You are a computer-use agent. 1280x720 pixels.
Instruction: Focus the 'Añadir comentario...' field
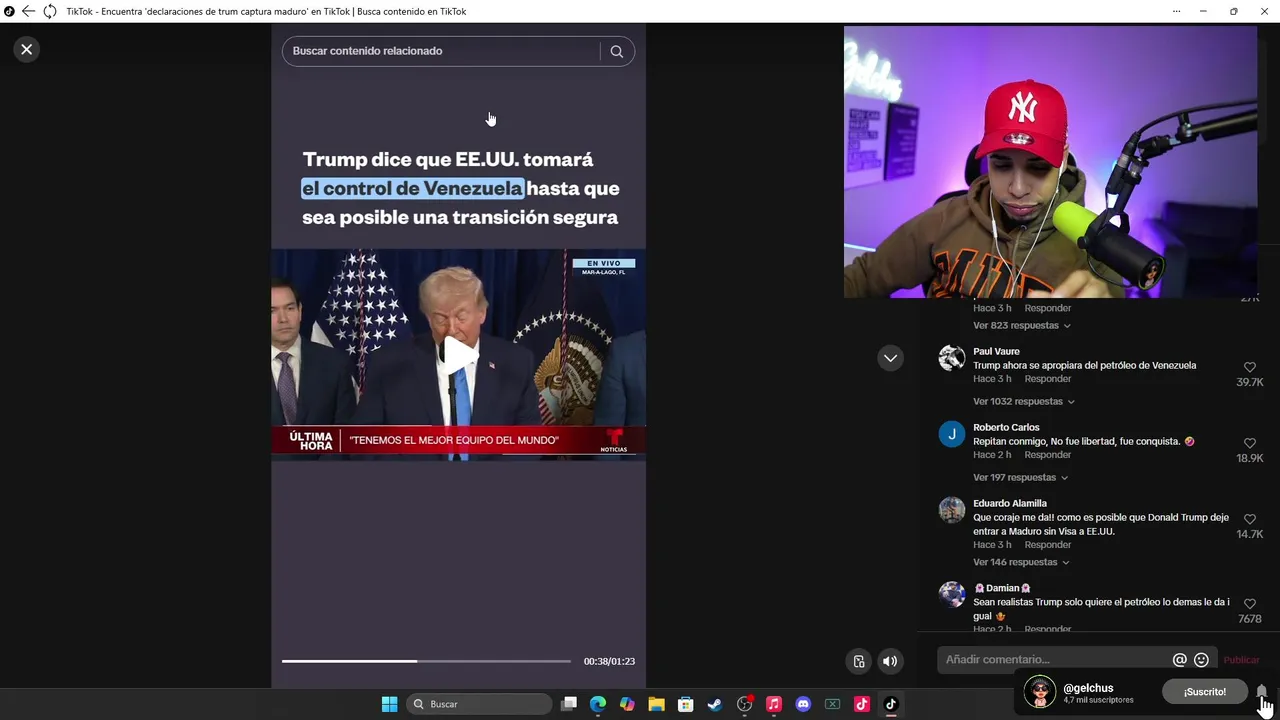[x=1055, y=660]
